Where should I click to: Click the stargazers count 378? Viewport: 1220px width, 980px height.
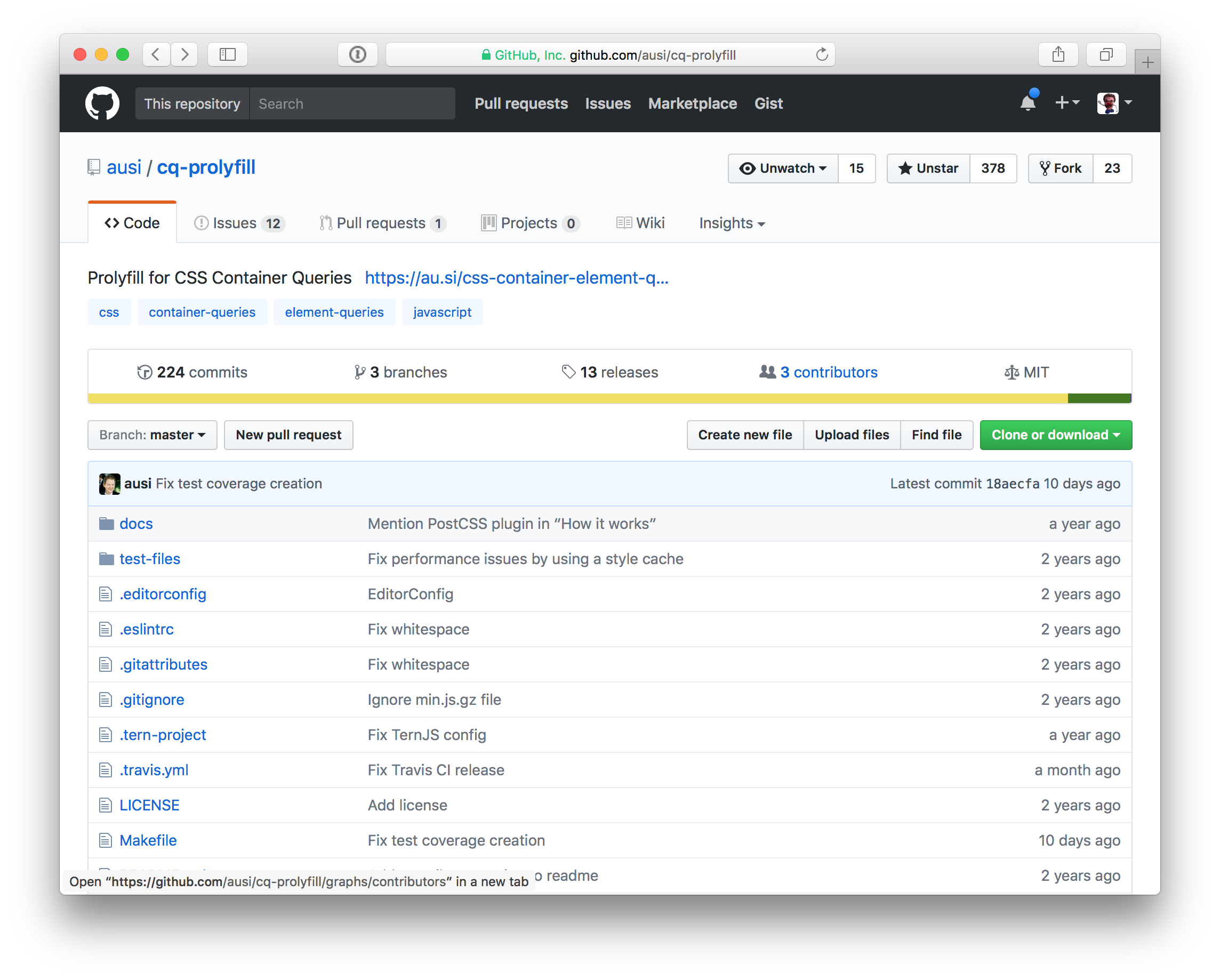pyautogui.click(x=993, y=168)
